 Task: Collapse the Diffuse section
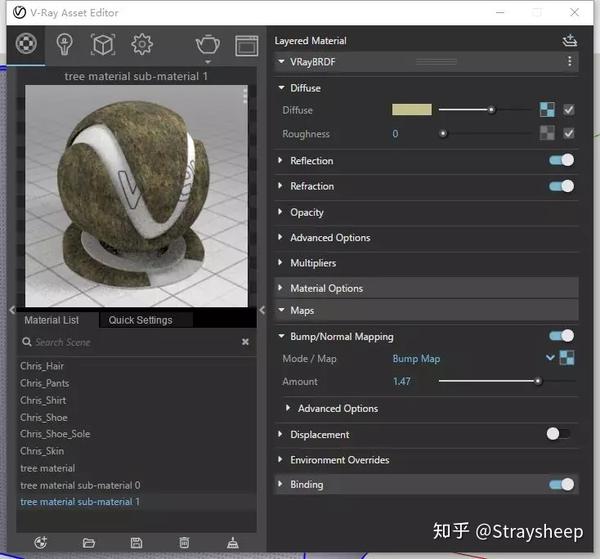point(282,88)
